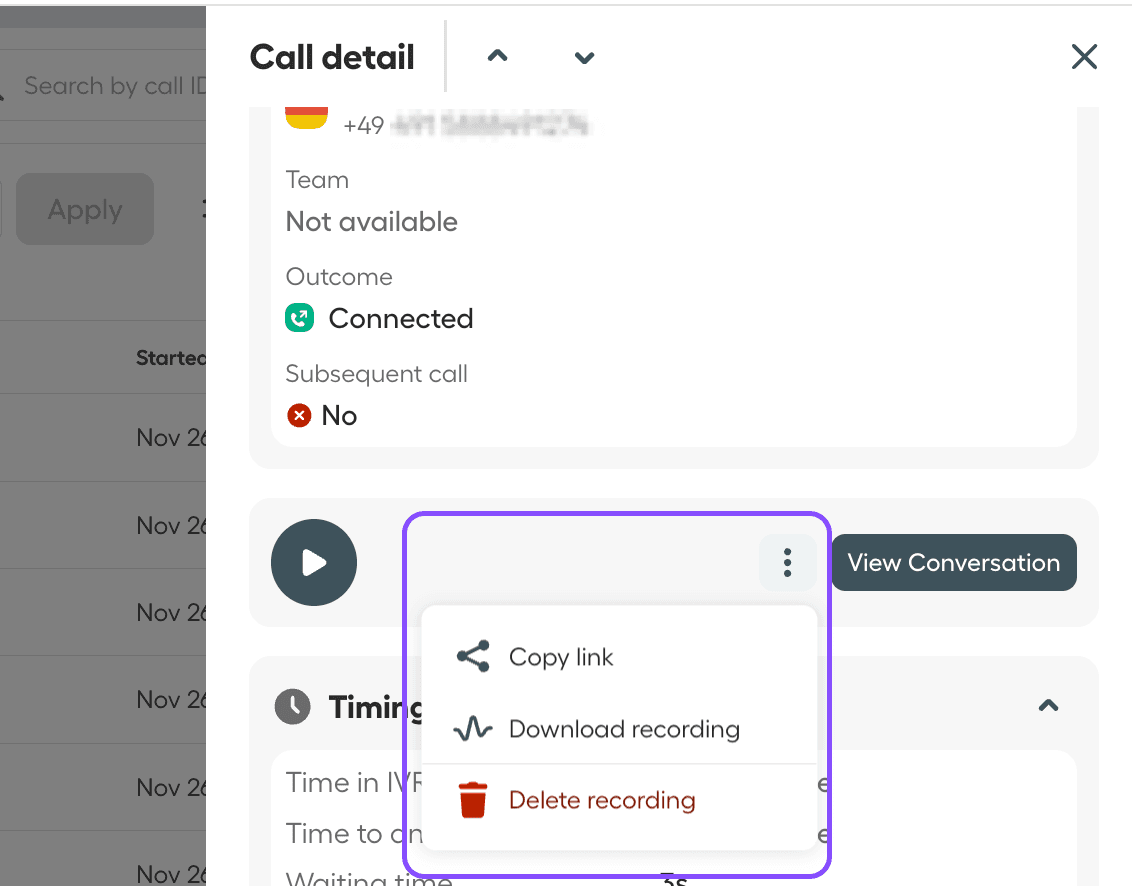The height and width of the screenshot is (886, 1132).
Task: Open the three-dot recording options menu
Action: pos(787,563)
